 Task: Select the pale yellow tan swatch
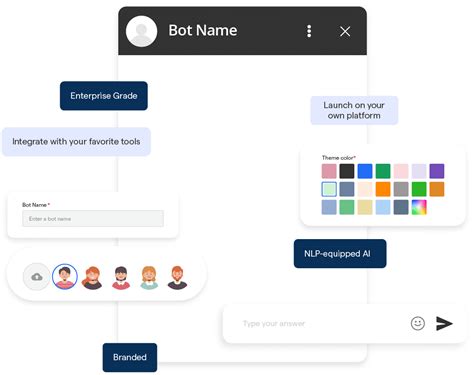(365, 207)
